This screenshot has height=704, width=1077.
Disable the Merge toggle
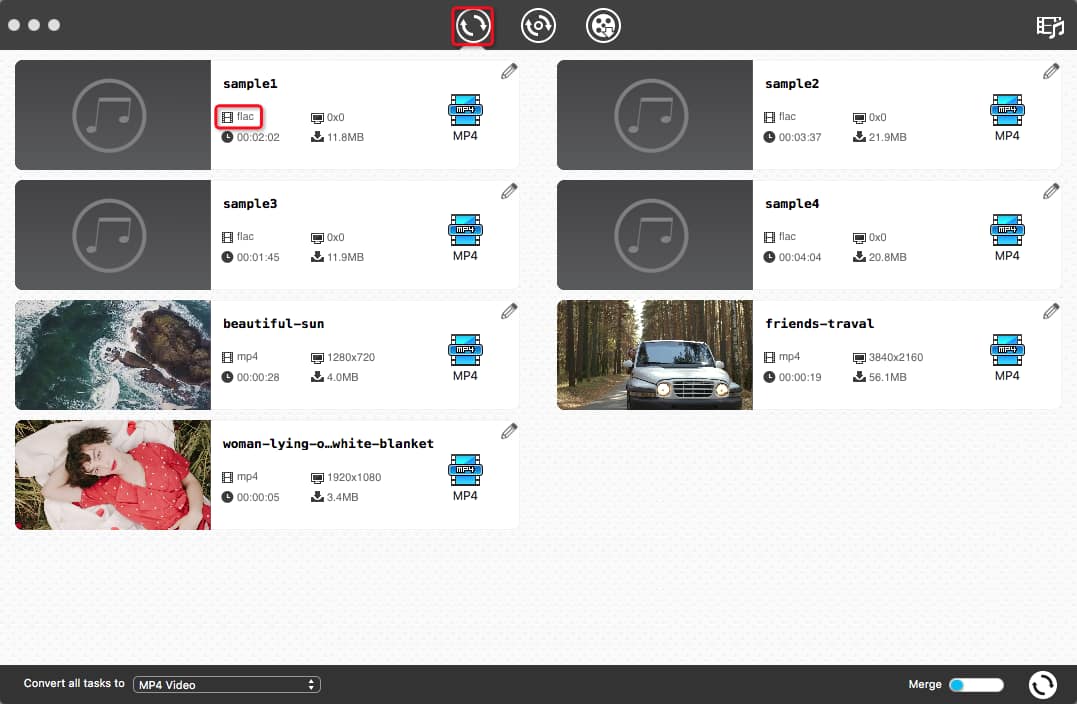(975, 684)
